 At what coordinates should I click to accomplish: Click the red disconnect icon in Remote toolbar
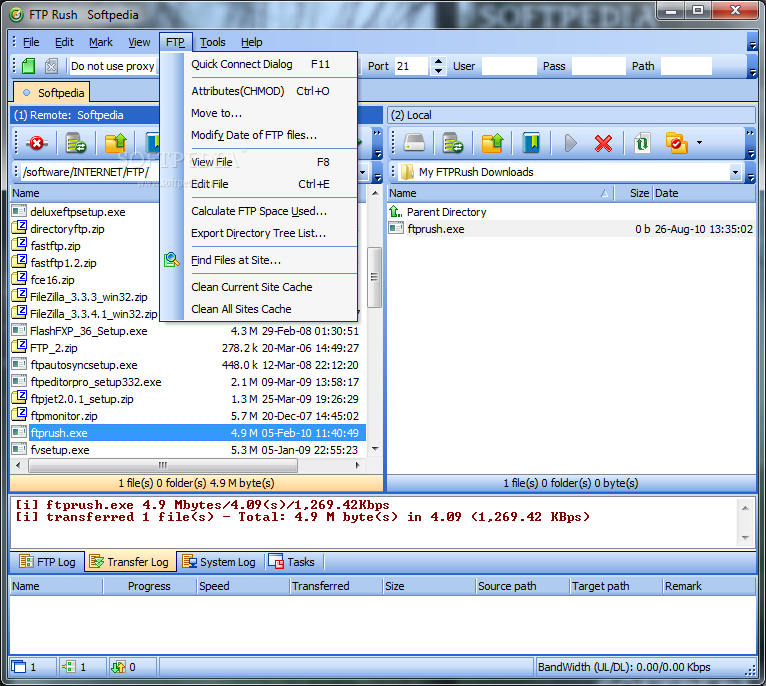pos(37,143)
